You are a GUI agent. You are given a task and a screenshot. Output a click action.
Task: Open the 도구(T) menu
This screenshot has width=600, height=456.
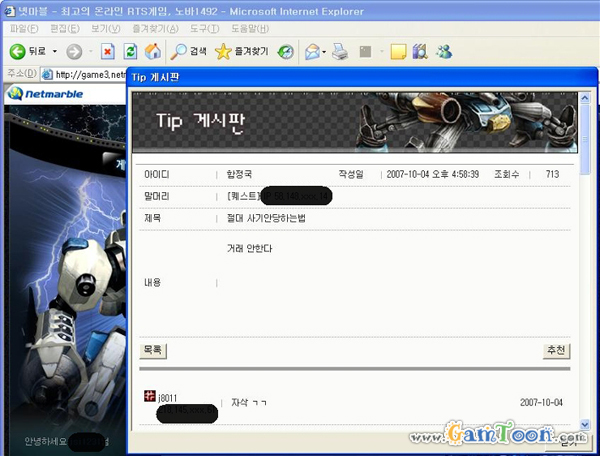tap(204, 29)
